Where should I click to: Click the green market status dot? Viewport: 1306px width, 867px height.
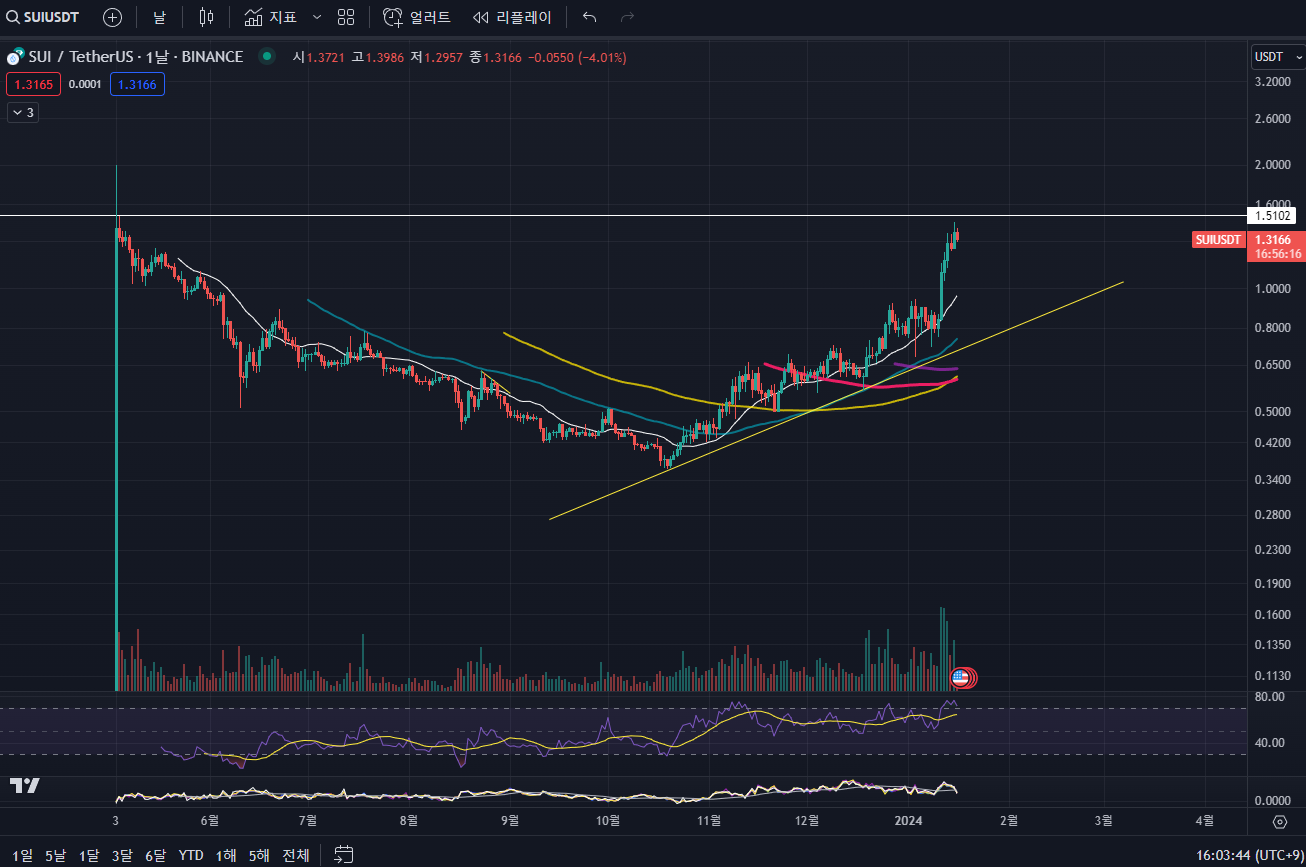[266, 57]
